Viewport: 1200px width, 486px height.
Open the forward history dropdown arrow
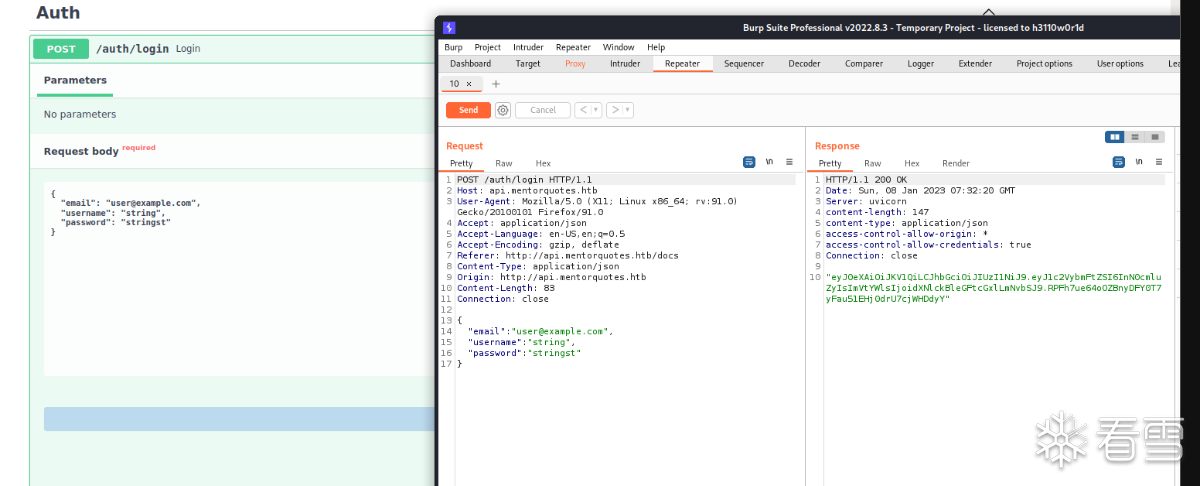tap(629, 110)
